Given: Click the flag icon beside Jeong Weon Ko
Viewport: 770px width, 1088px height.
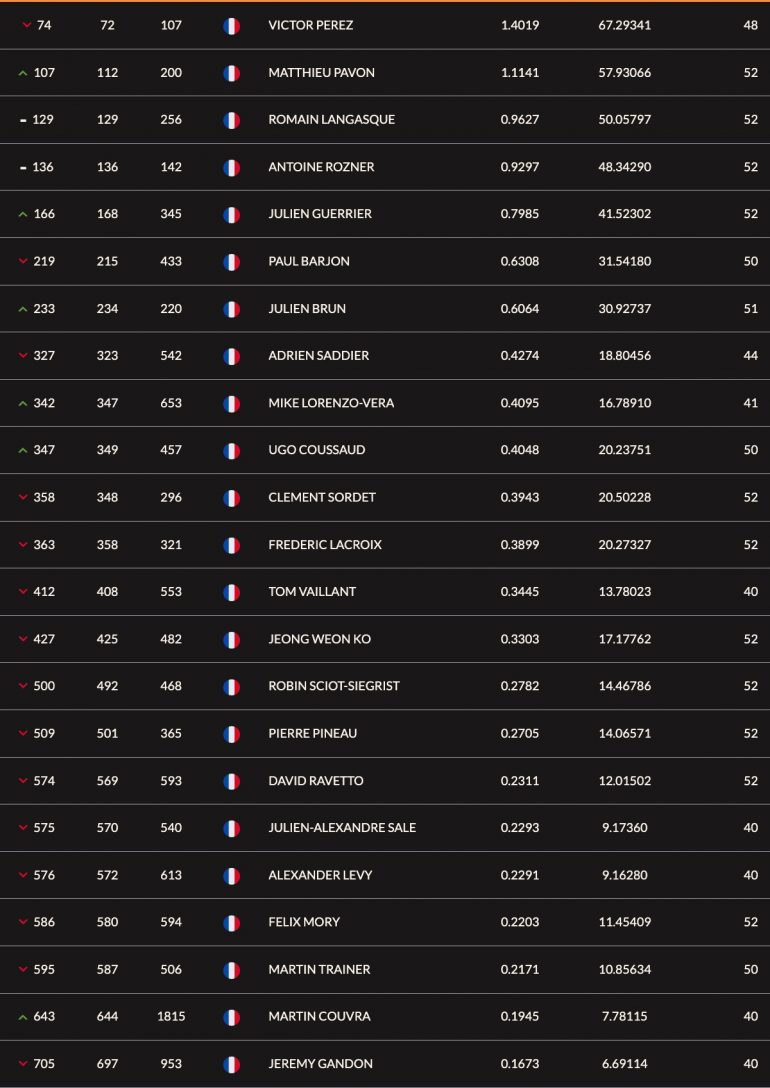Looking at the screenshot, I should pyautogui.click(x=232, y=640).
